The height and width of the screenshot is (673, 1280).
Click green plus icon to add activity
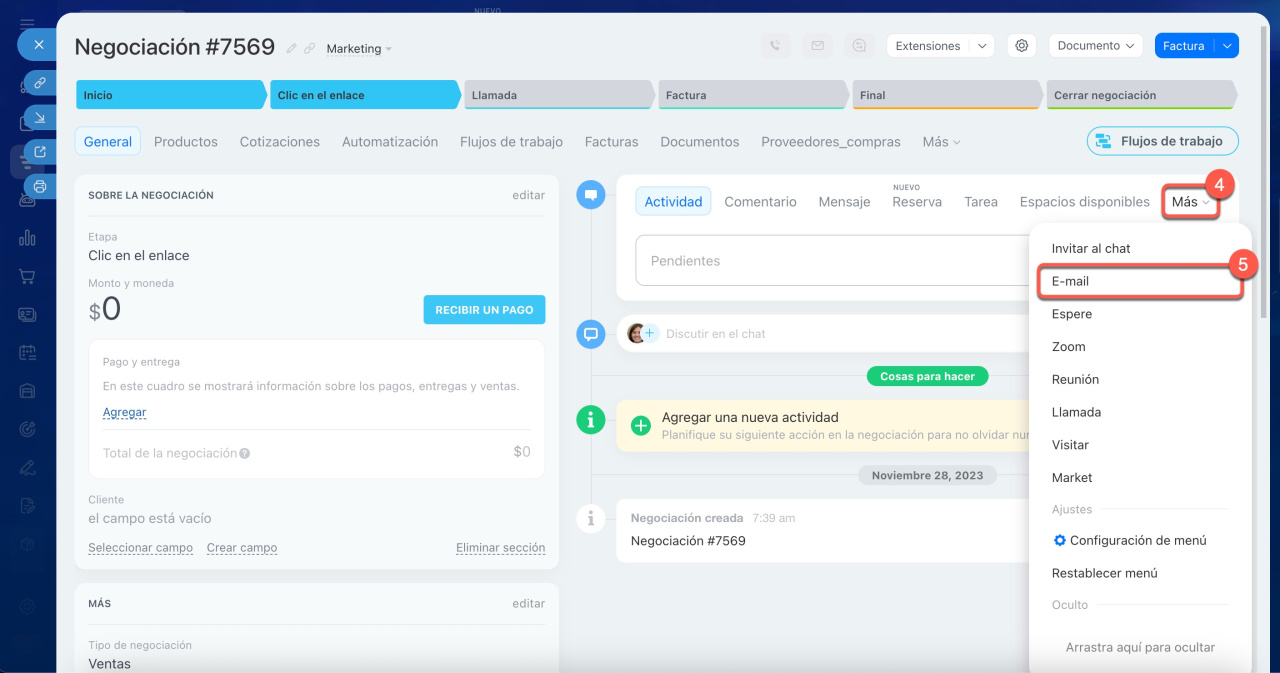point(641,426)
